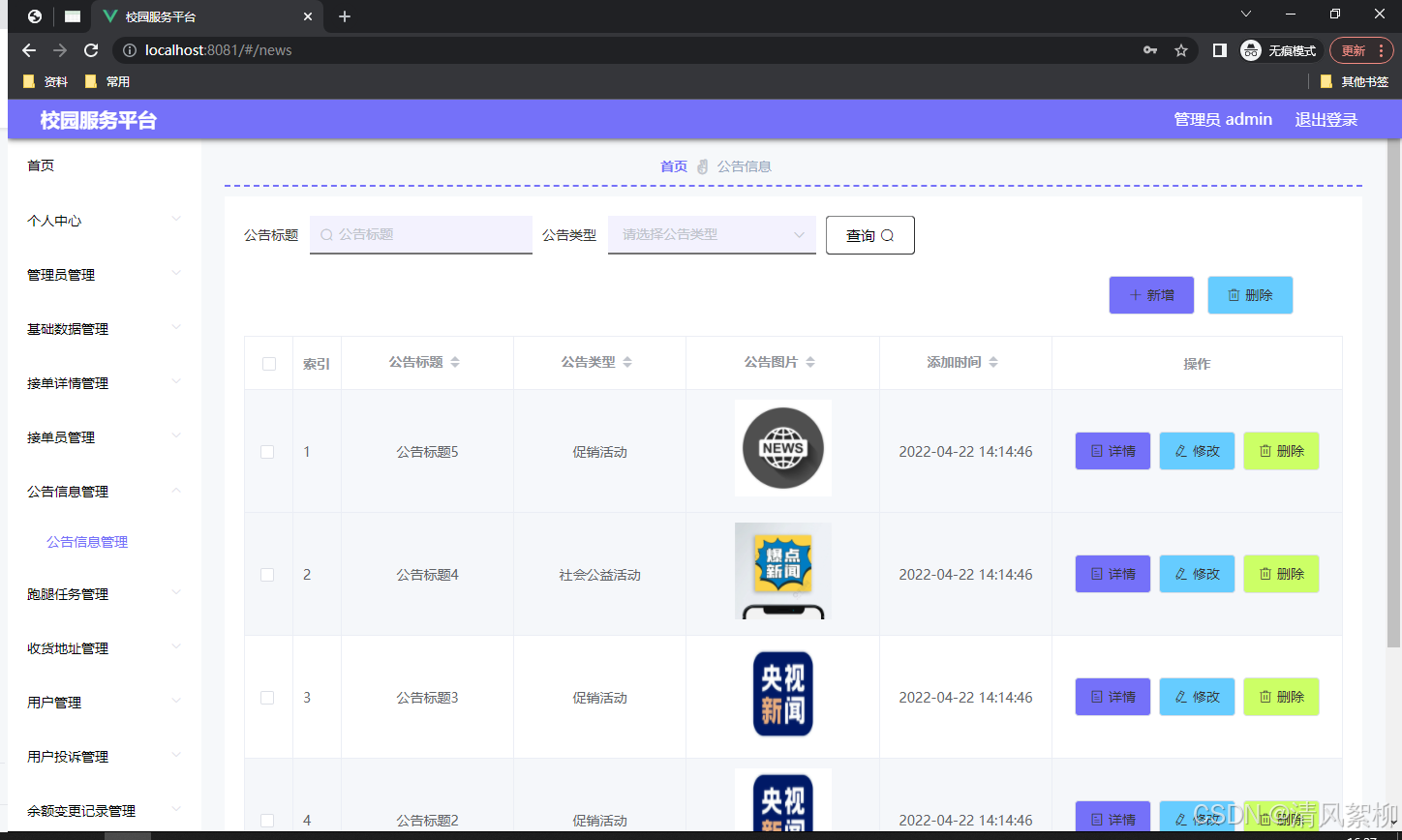The width and height of the screenshot is (1402, 840).
Task: Click 退出登录 to log out
Action: click(x=1326, y=120)
